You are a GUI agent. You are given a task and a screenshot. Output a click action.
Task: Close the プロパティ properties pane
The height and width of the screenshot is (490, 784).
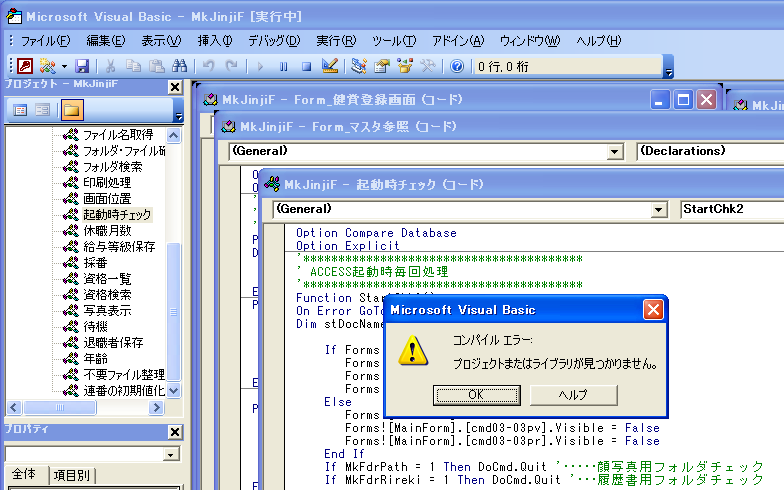coord(174,432)
